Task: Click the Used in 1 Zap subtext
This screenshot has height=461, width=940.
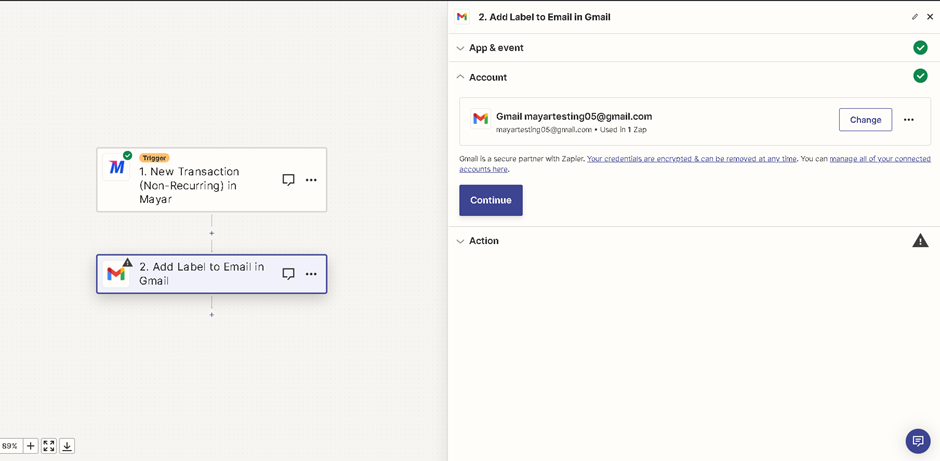Action: click(x=622, y=129)
